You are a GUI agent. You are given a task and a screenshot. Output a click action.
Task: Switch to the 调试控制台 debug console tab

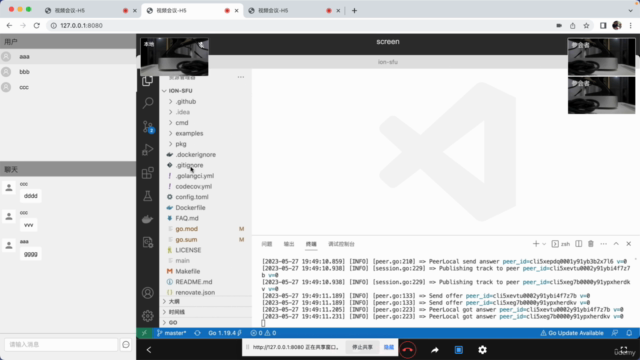pyautogui.click(x=341, y=244)
